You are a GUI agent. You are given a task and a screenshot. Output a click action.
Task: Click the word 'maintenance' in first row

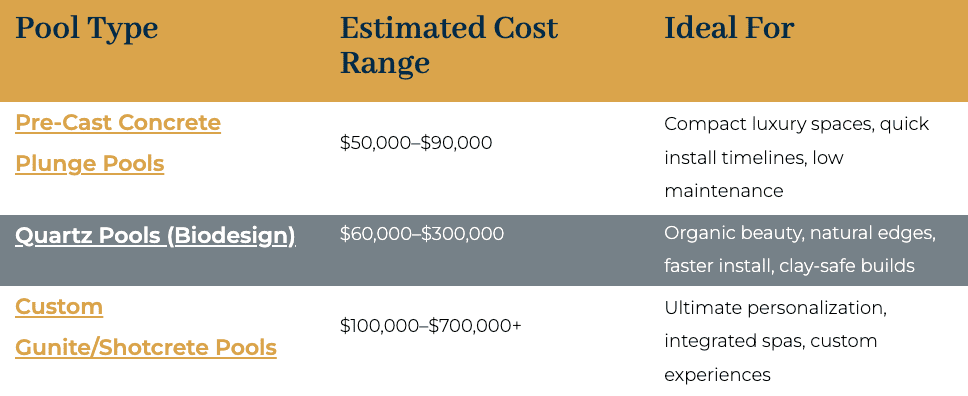[x=724, y=191]
